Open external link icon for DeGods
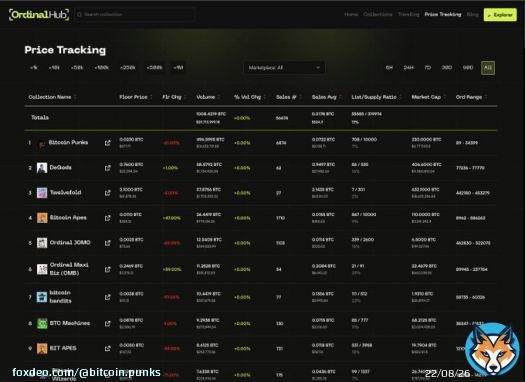This screenshot has height=382, width=525. click(x=107, y=168)
